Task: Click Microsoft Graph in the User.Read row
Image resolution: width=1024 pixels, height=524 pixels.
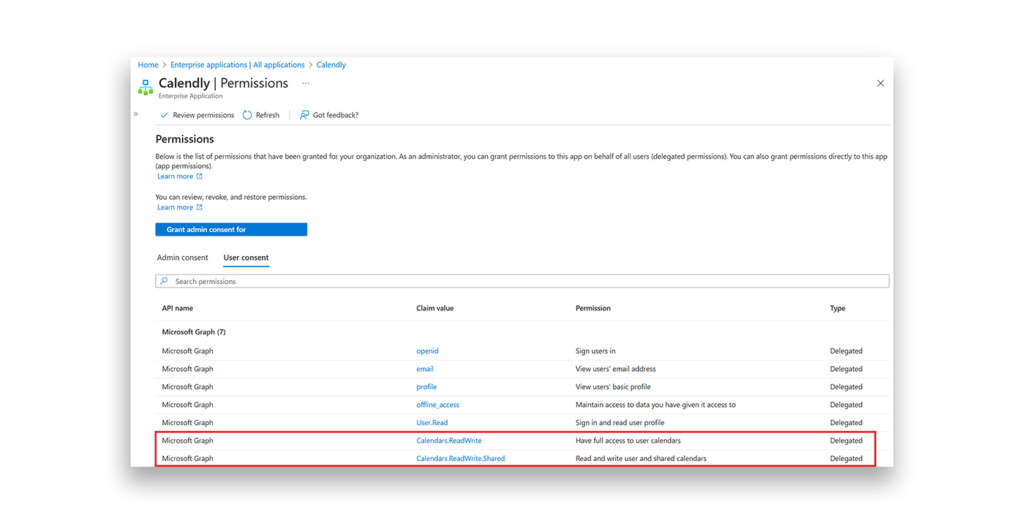Action: [187, 423]
